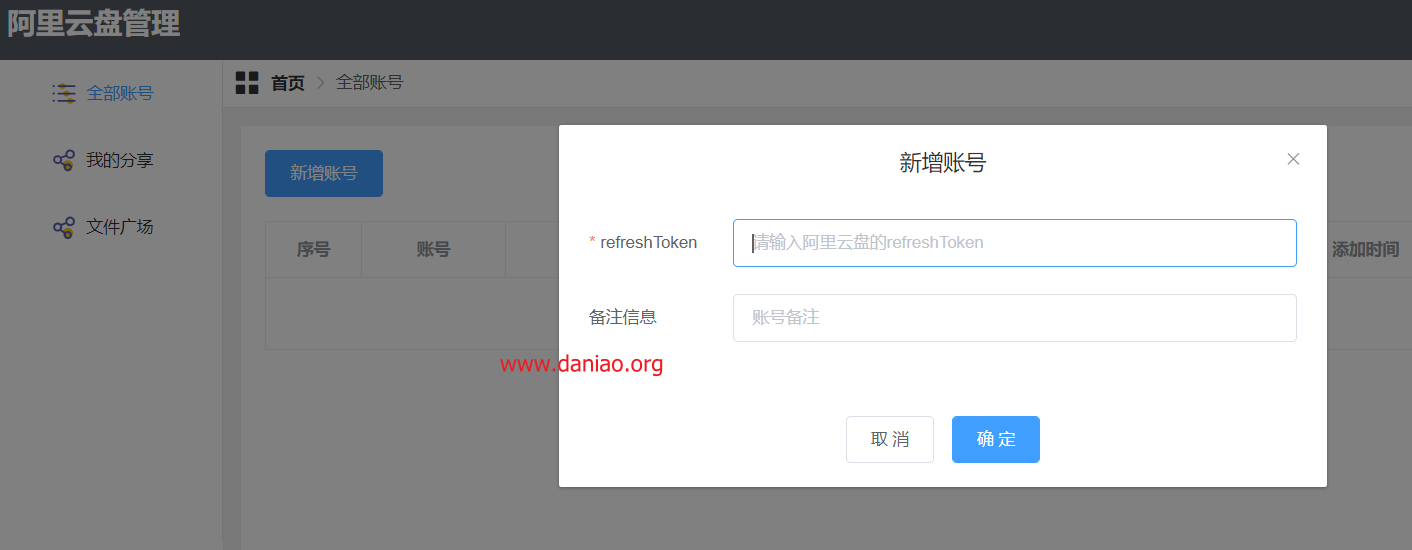Screen dimensions: 1412x550
Task: Click the 我的分享 share icon
Action: click(64, 160)
